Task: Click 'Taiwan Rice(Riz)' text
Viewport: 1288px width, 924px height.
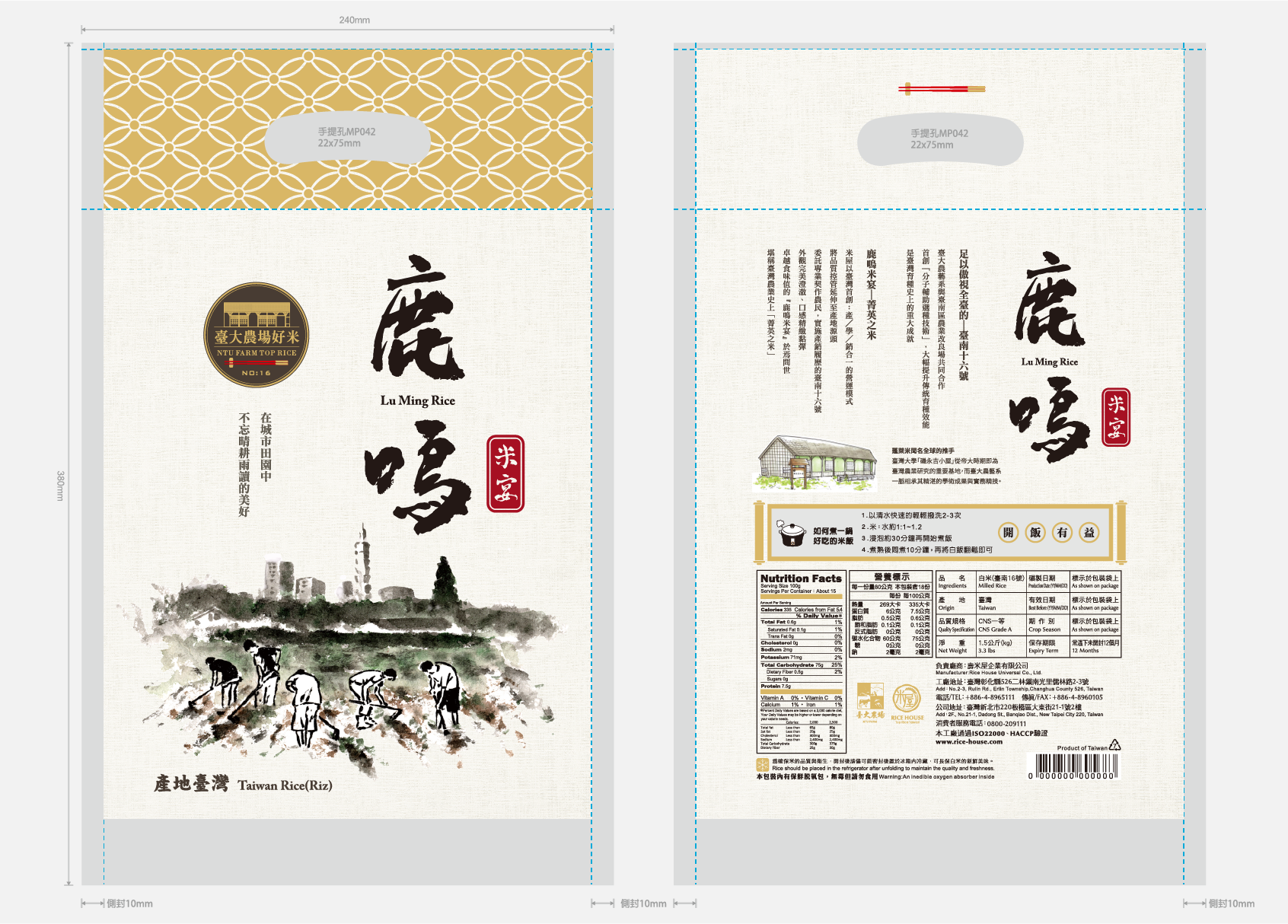Action: [x=285, y=785]
